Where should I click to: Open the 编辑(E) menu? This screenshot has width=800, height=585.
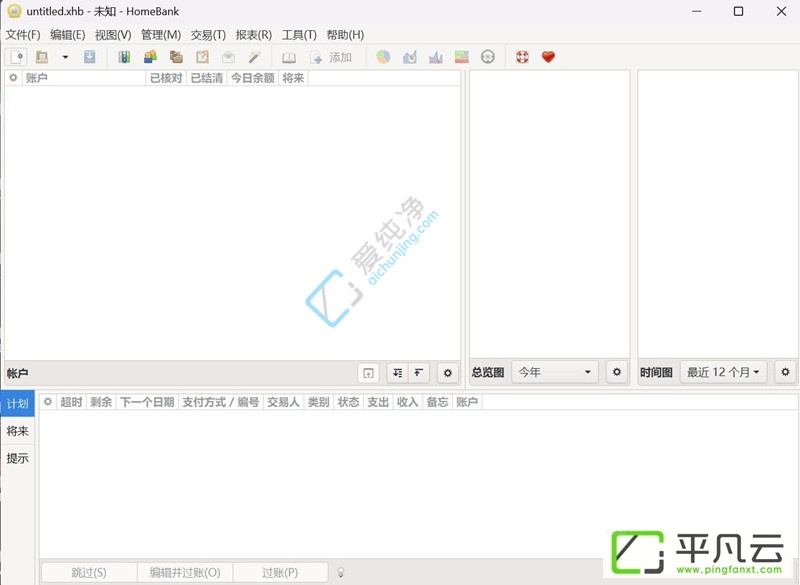[67, 35]
